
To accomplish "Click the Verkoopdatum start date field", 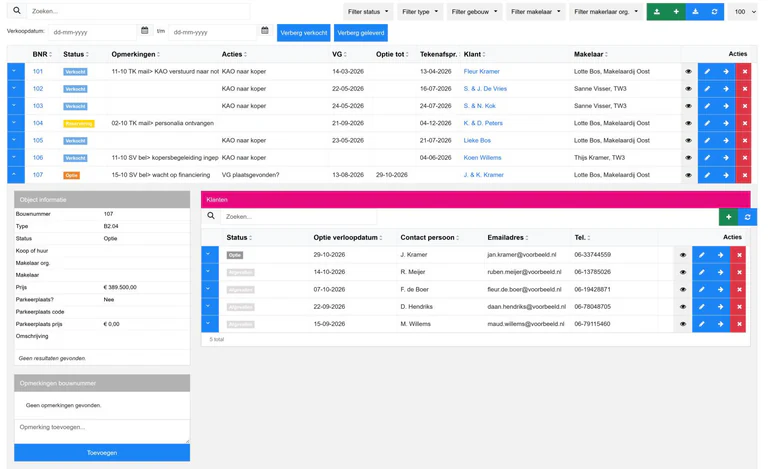I will click(x=93, y=32).
